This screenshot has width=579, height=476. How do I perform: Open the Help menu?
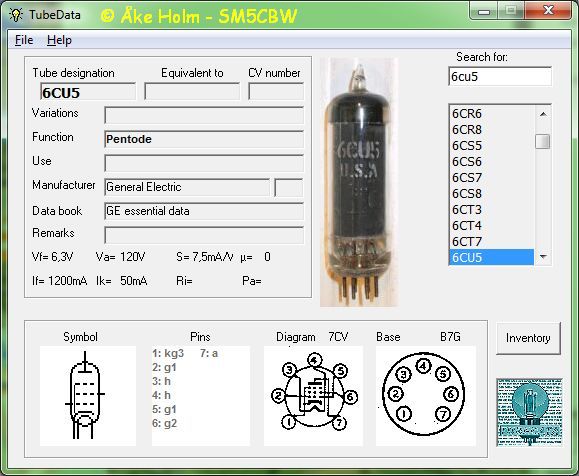click(59, 40)
